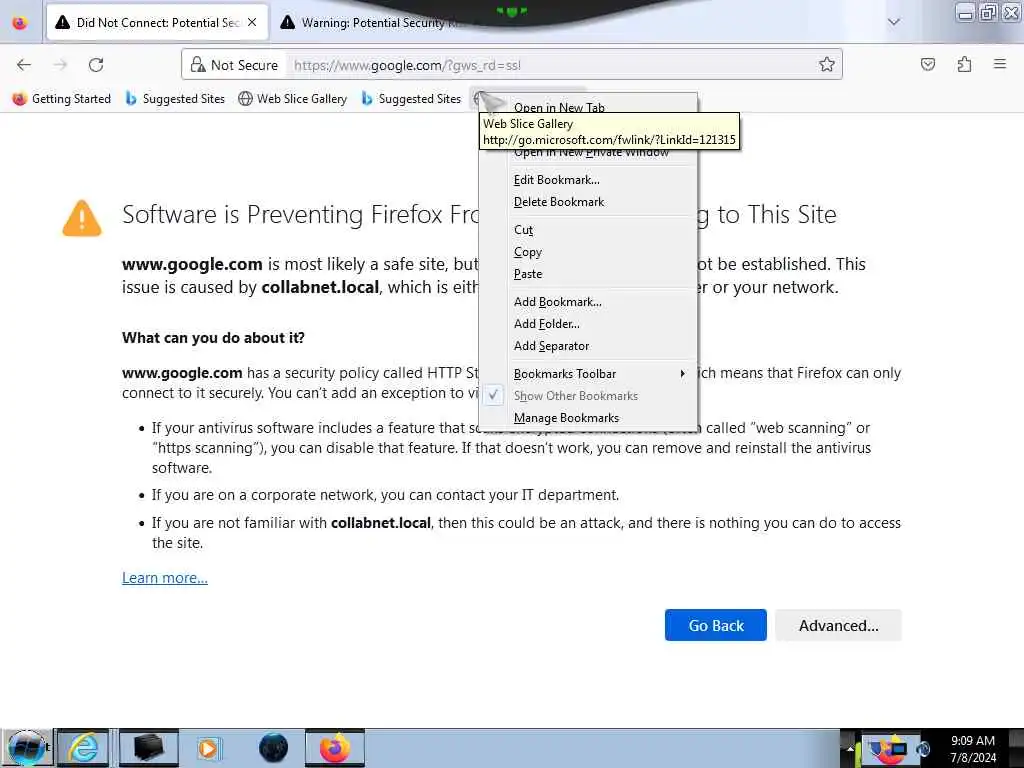Follow the 'Learn more...' link

pos(165,578)
